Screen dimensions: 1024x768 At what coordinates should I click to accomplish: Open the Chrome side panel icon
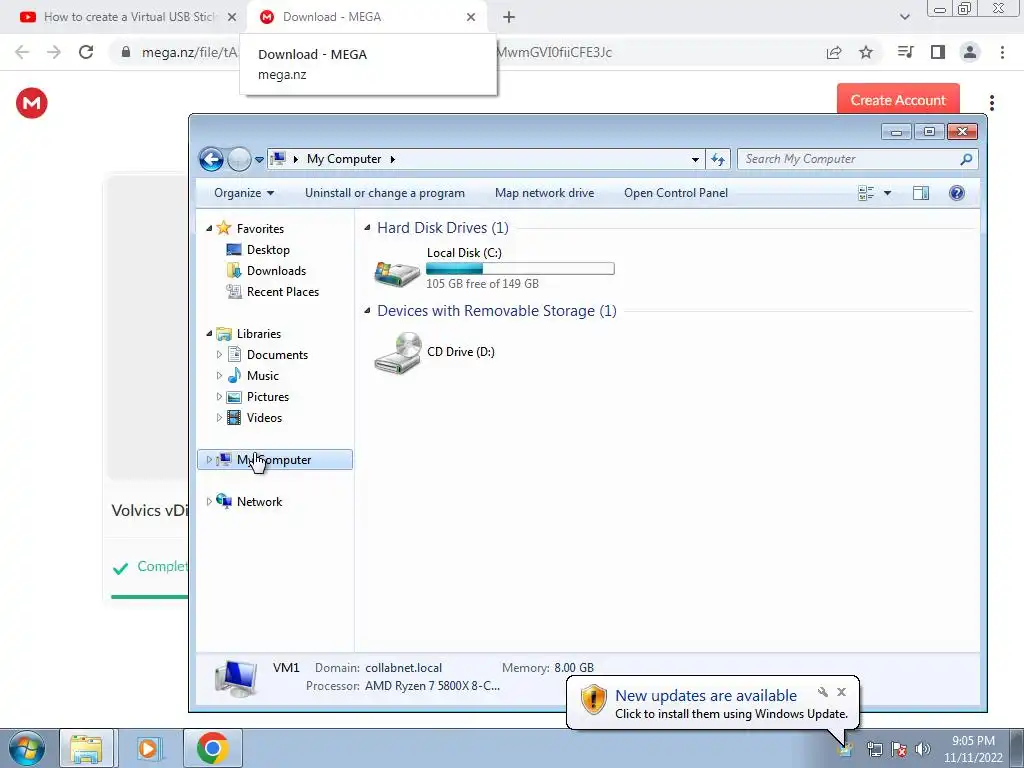(938, 52)
